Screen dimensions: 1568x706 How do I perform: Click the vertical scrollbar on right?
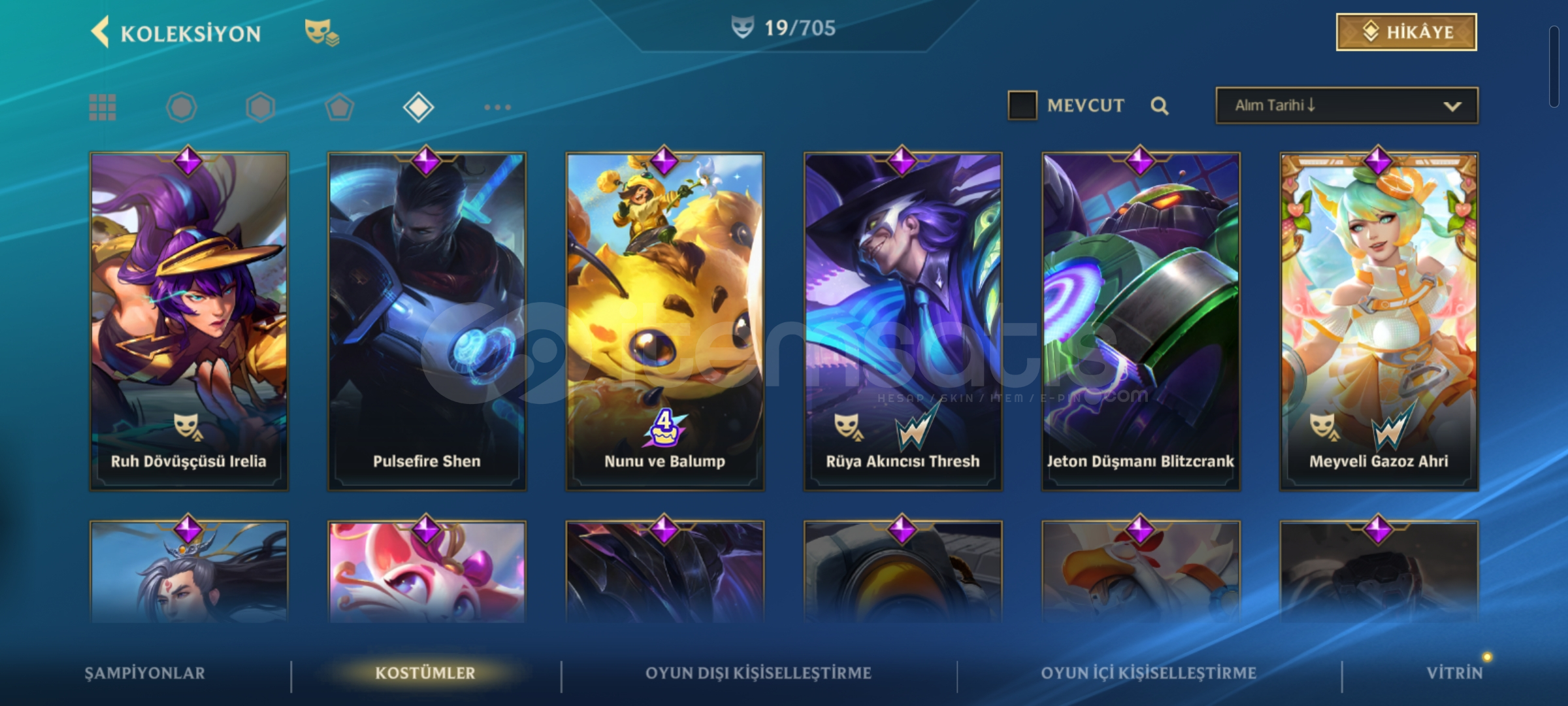1554,67
